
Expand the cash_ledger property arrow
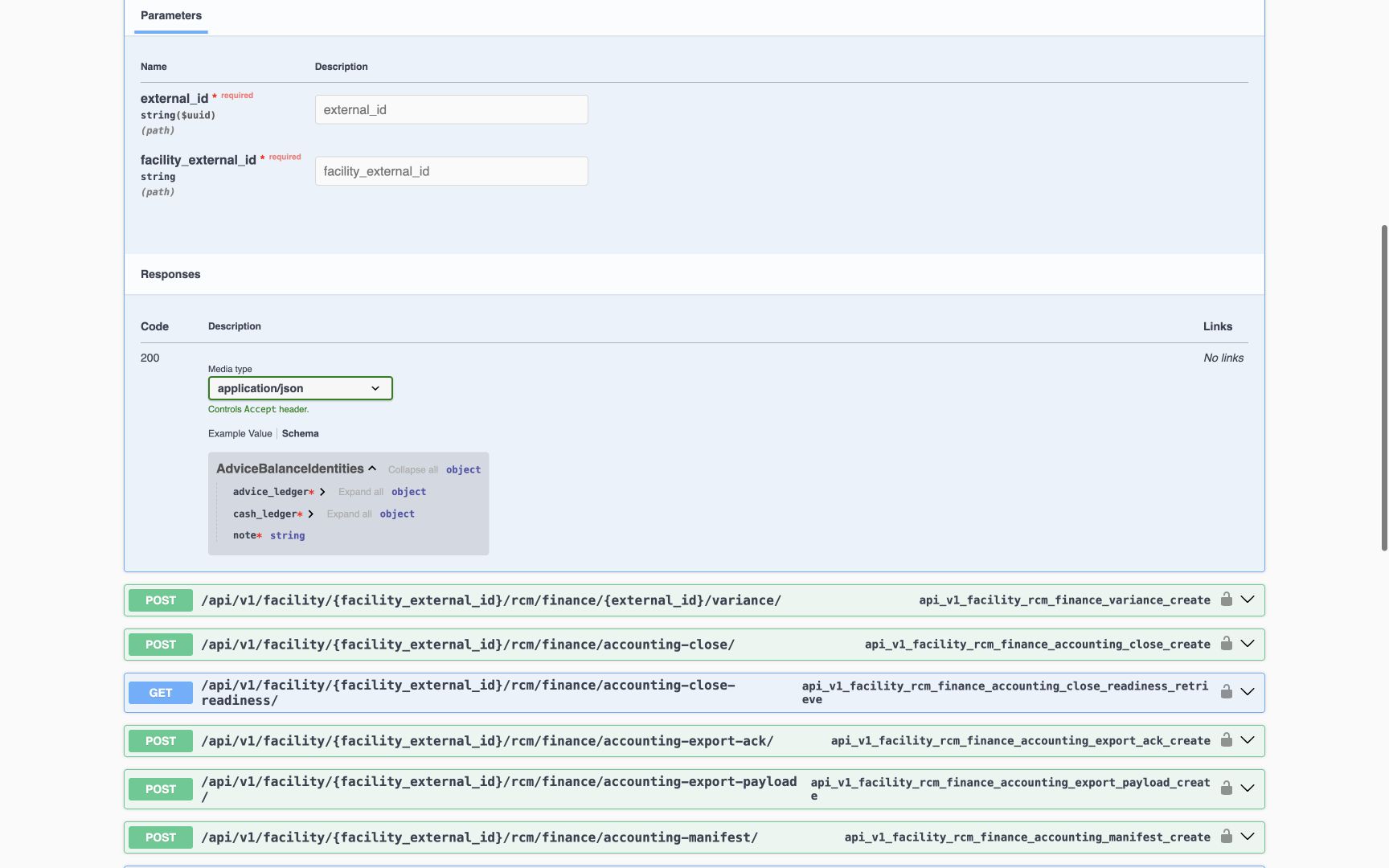click(x=311, y=514)
